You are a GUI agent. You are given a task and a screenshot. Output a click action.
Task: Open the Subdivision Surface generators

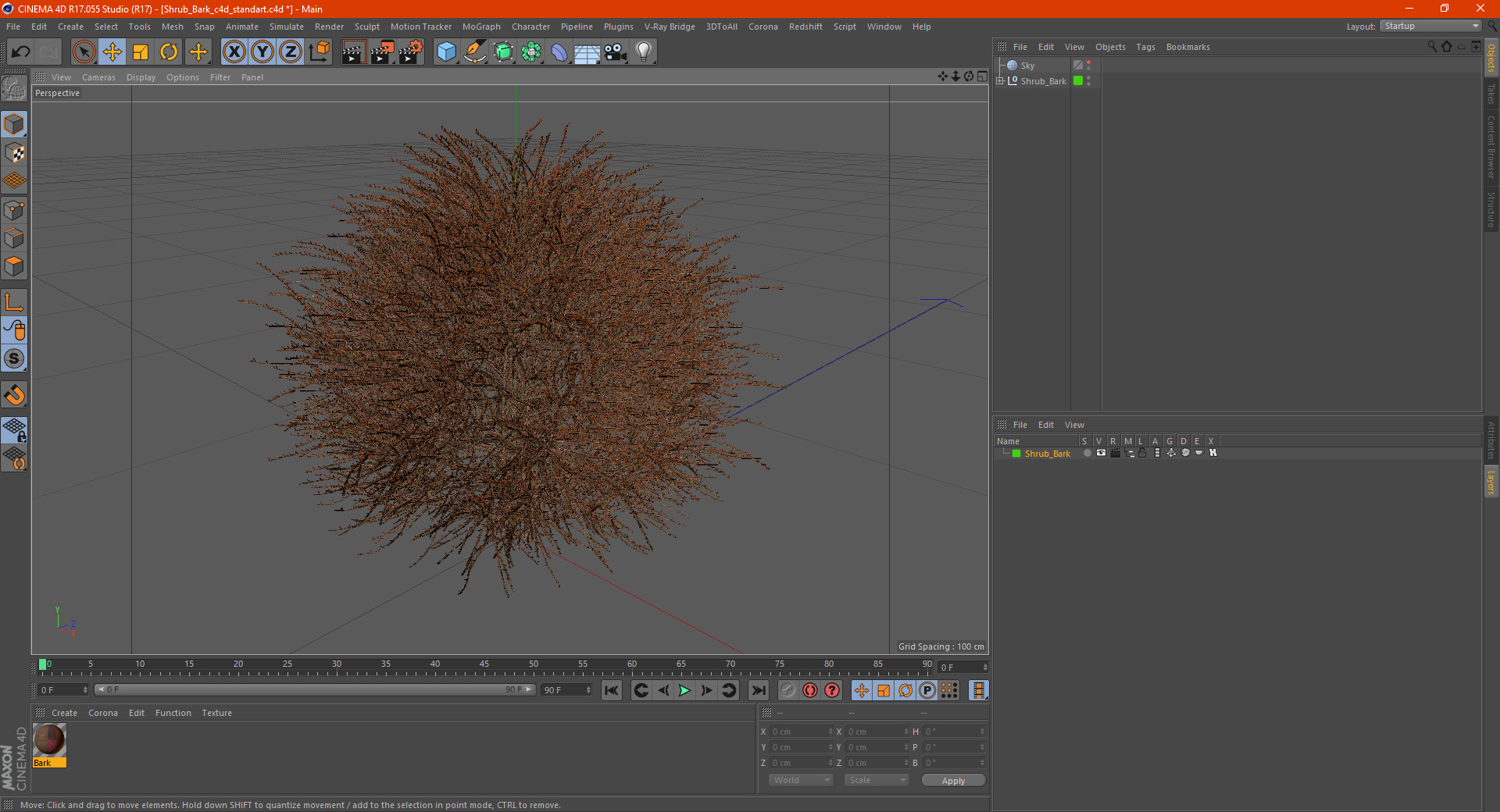click(x=503, y=52)
